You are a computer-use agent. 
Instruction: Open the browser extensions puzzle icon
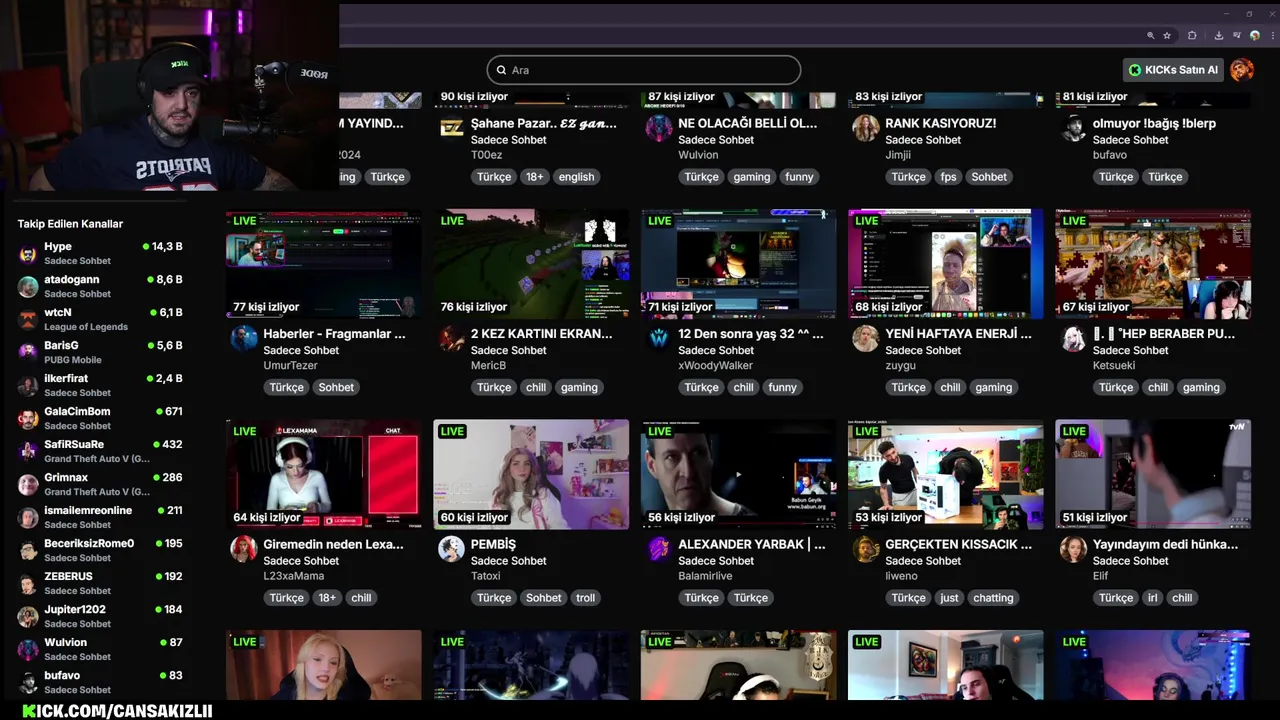coord(1192,35)
